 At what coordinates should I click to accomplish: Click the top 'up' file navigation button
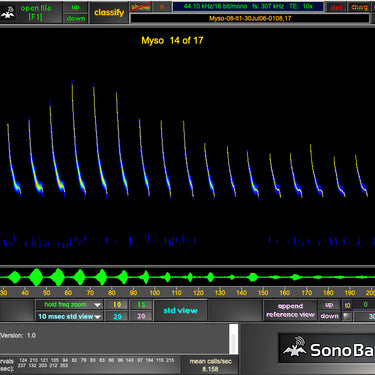coord(76,7)
